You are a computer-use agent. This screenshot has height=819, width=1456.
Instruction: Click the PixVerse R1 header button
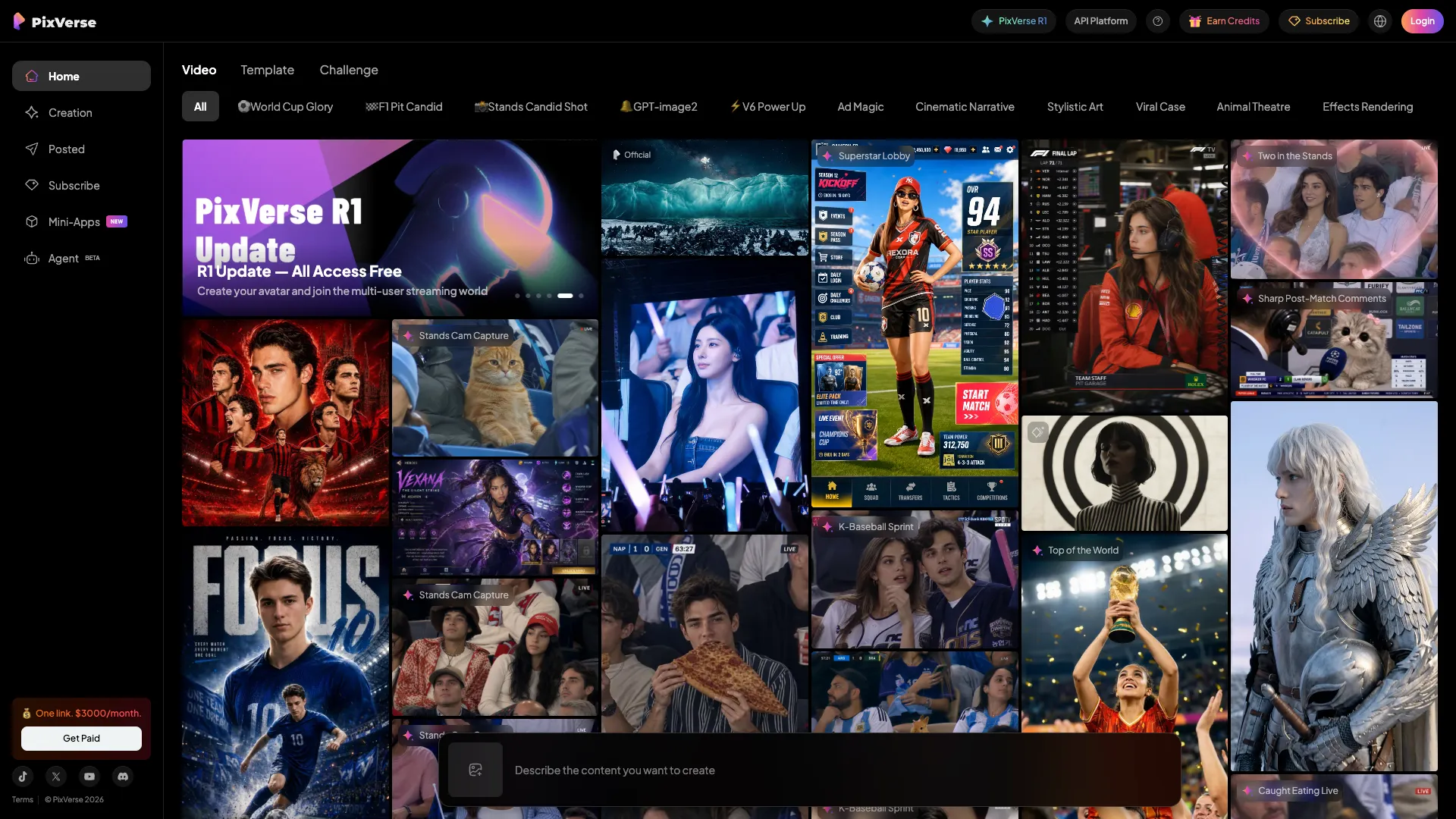(x=1014, y=21)
